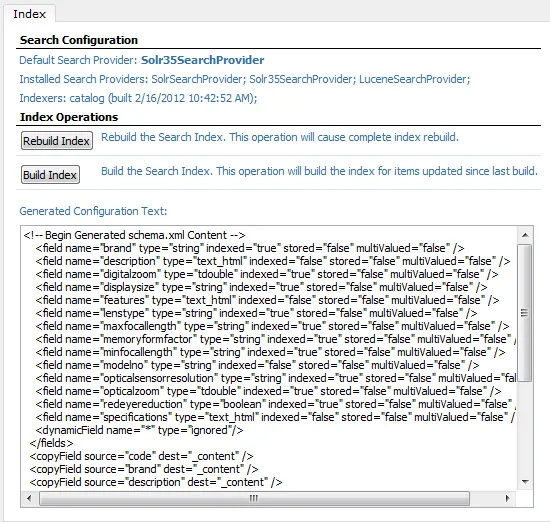Click the Solr35SearchProvider default provider text
Image resolution: width=550 pixels, height=522 pixels.
coord(202,60)
